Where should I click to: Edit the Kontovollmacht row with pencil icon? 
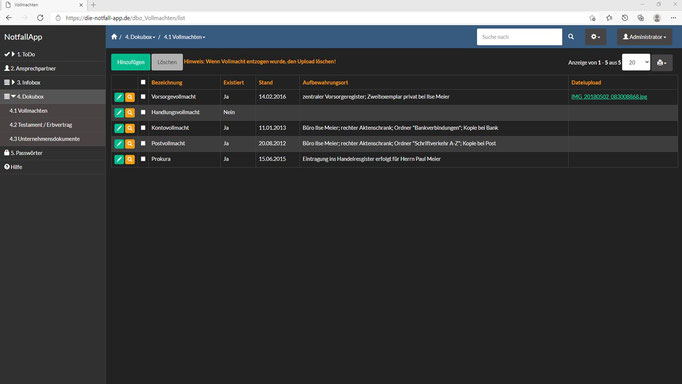point(119,128)
